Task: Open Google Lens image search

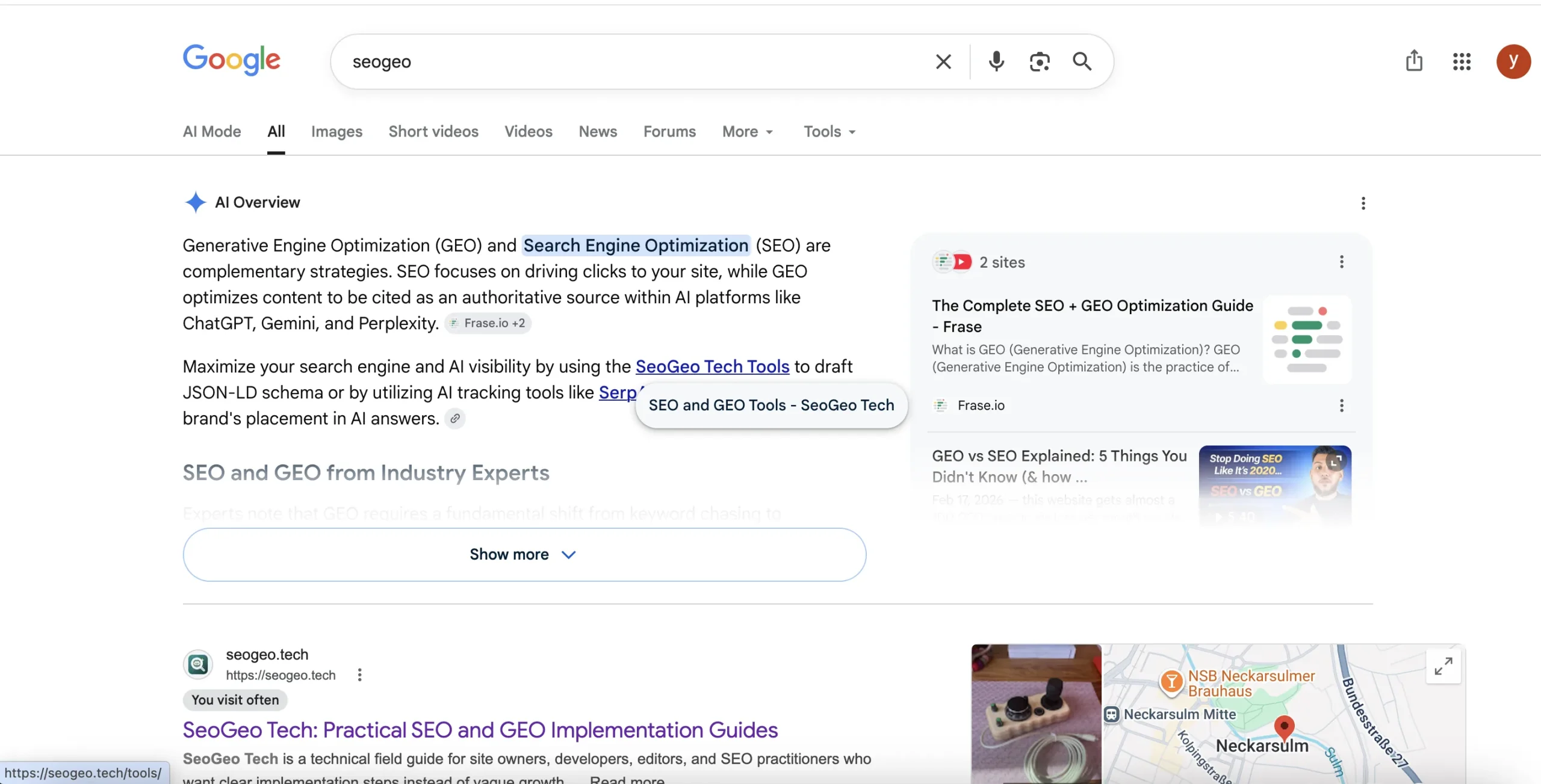Action: point(1040,61)
